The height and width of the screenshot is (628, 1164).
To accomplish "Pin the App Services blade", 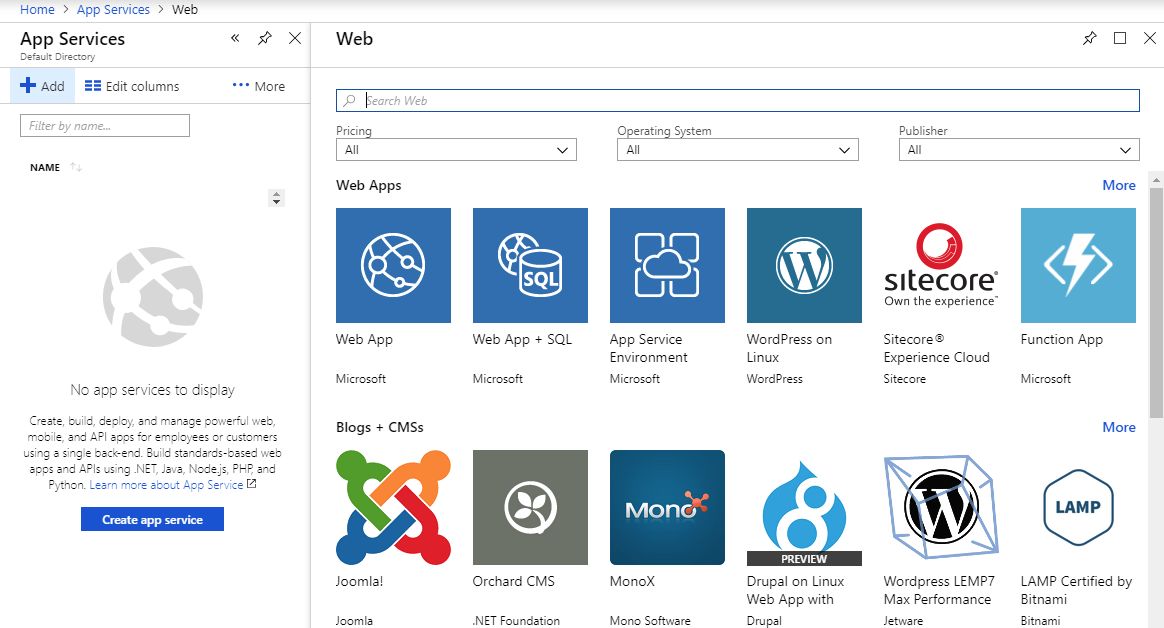I will click(x=265, y=38).
